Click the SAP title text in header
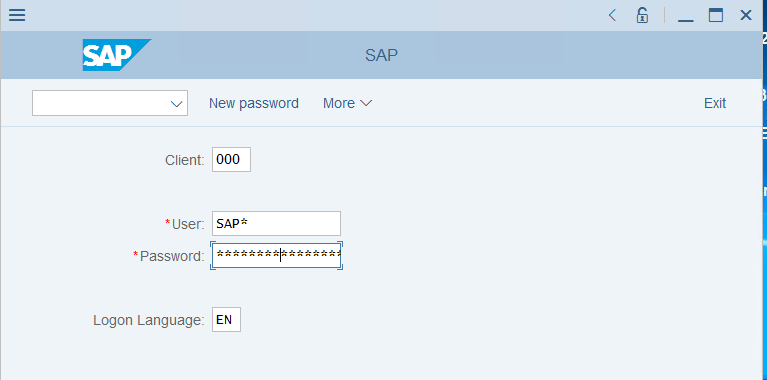 (381, 55)
